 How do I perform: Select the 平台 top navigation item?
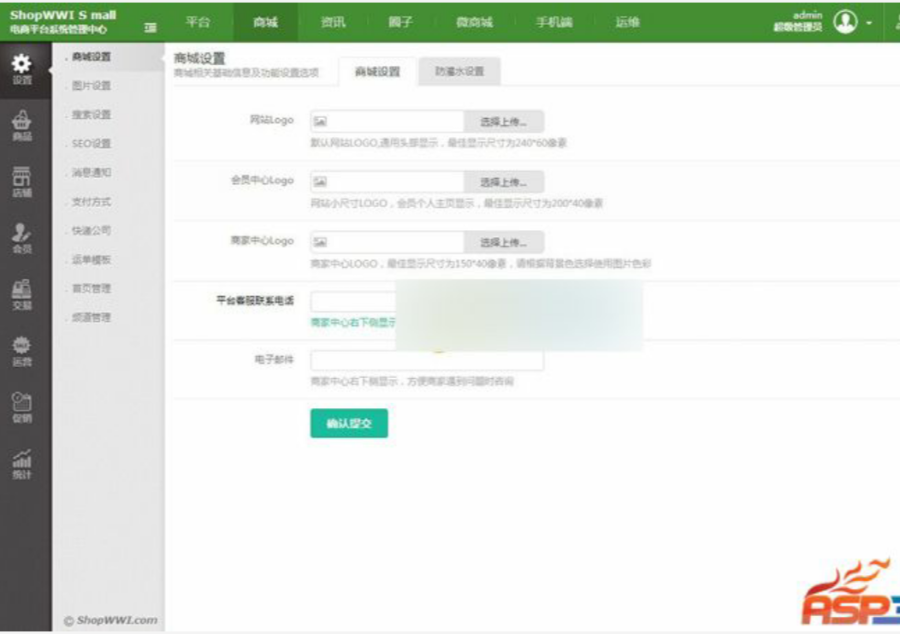pos(198,22)
